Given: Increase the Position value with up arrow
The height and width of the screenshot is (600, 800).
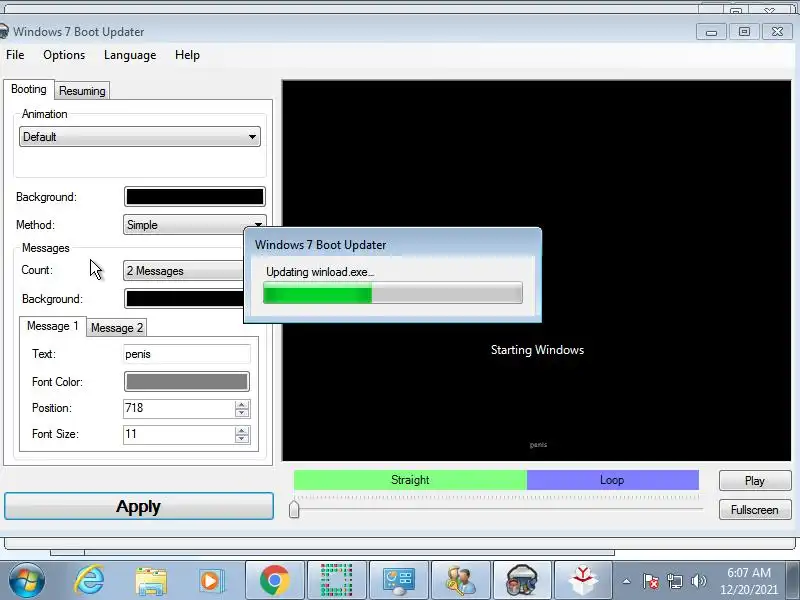Looking at the screenshot, I should coord(242,404).
